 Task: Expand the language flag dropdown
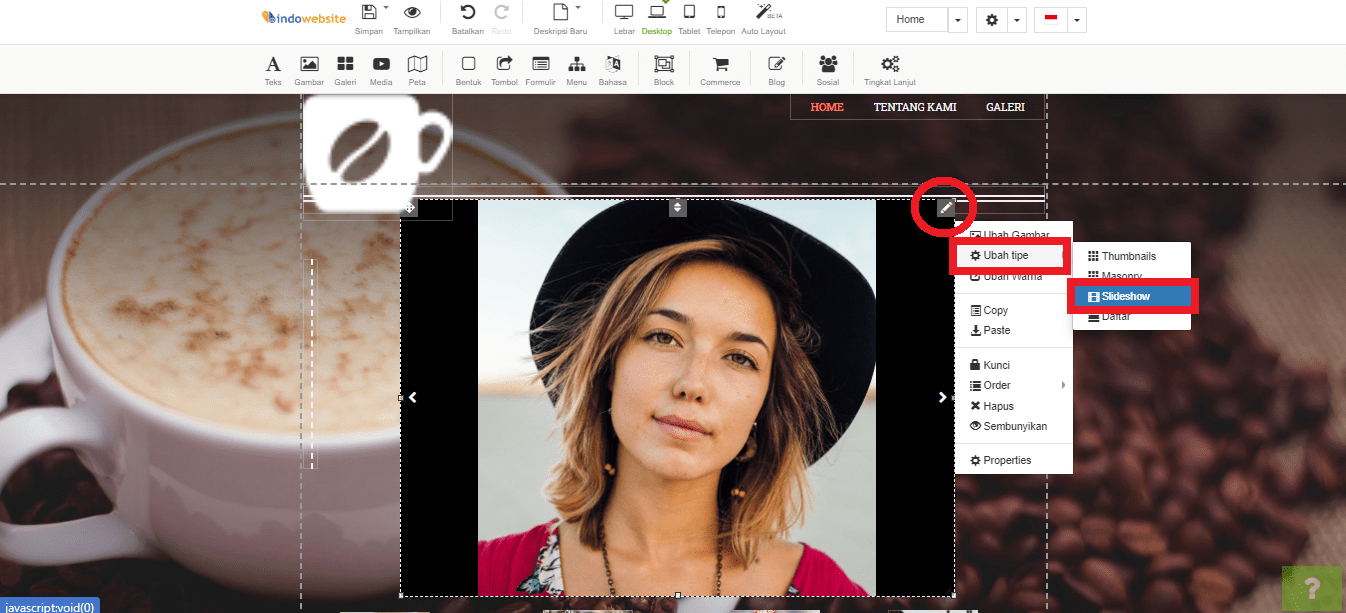[1077, 19]
